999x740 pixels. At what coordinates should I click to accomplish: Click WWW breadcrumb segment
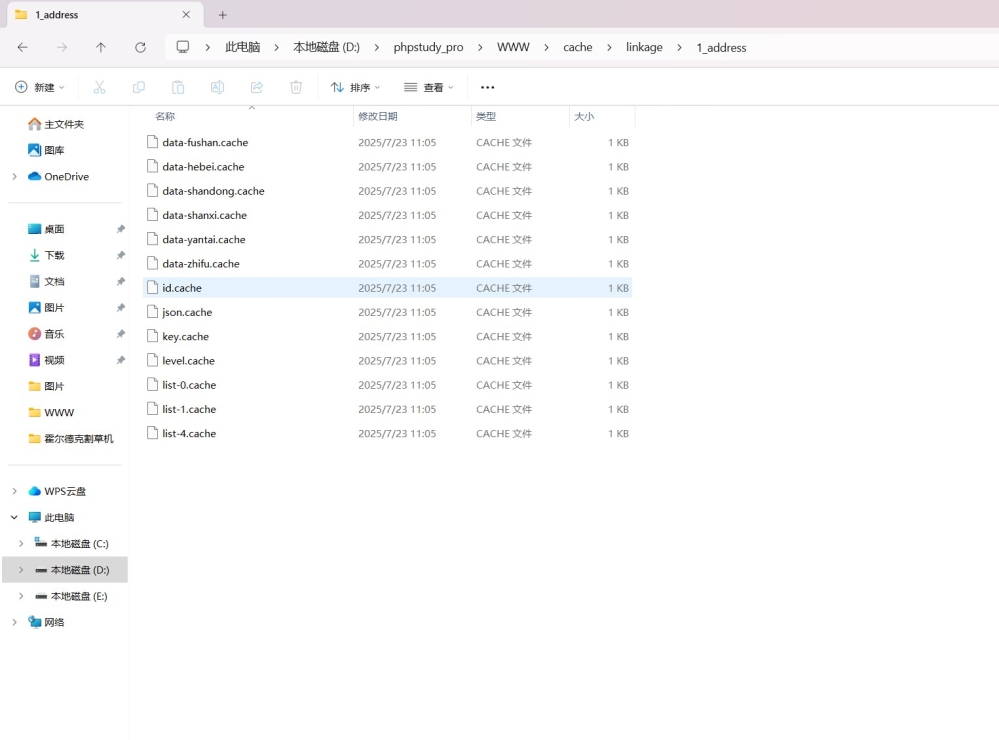(x=513, y=47)
